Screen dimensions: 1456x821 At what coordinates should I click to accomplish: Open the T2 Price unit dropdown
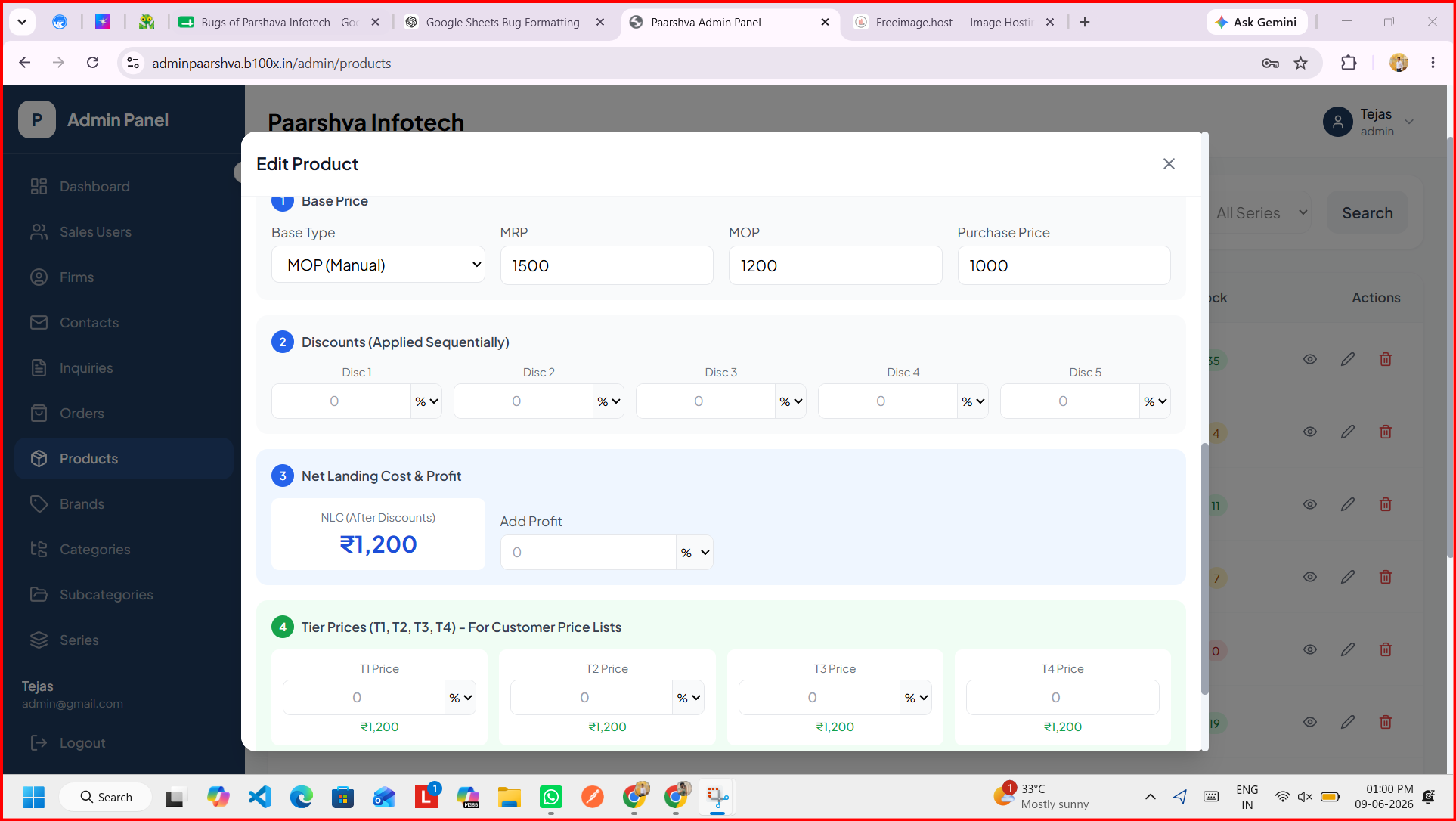pos(688,698)
